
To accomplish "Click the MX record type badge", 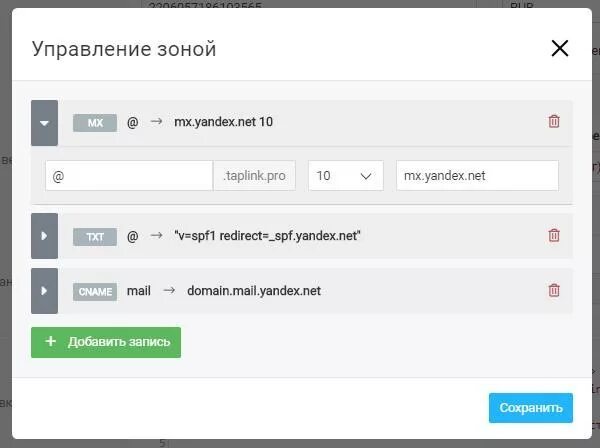I will 95,122.
